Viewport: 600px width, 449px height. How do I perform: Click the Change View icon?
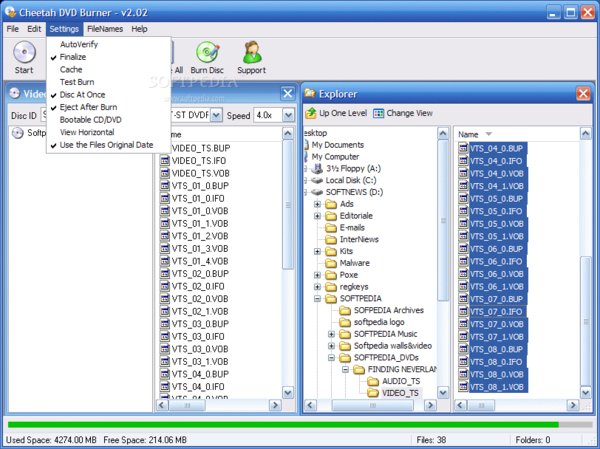point(379,114)
